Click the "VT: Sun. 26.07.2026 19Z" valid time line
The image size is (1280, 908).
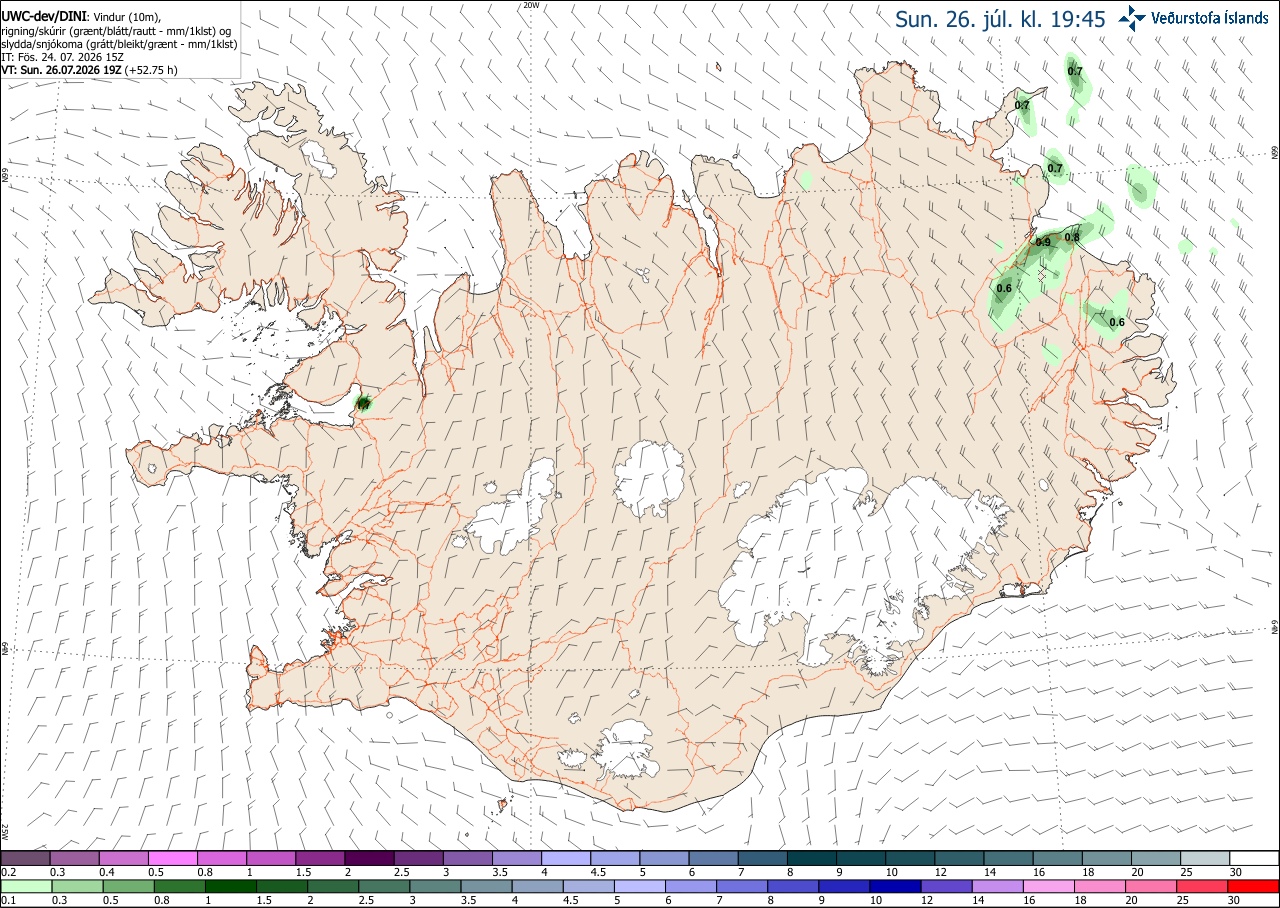pyautogui.click(x=62, y=70)
